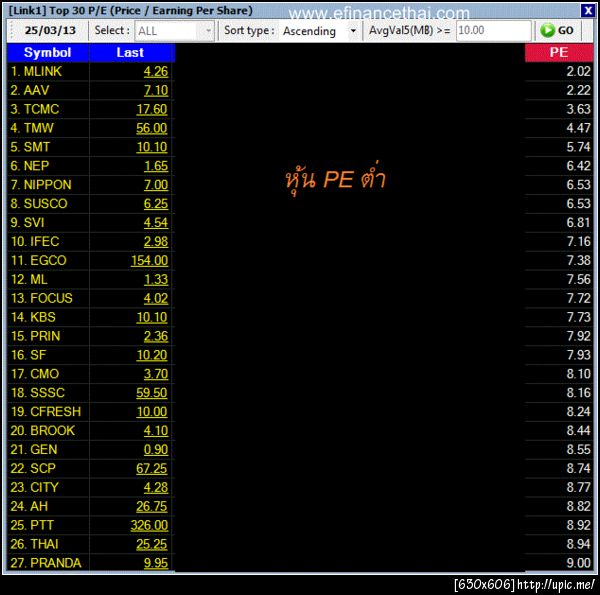This screenshot has height=595, width=600.
Task: Click SSSC last price 59.50
Action: coord(152,393)
